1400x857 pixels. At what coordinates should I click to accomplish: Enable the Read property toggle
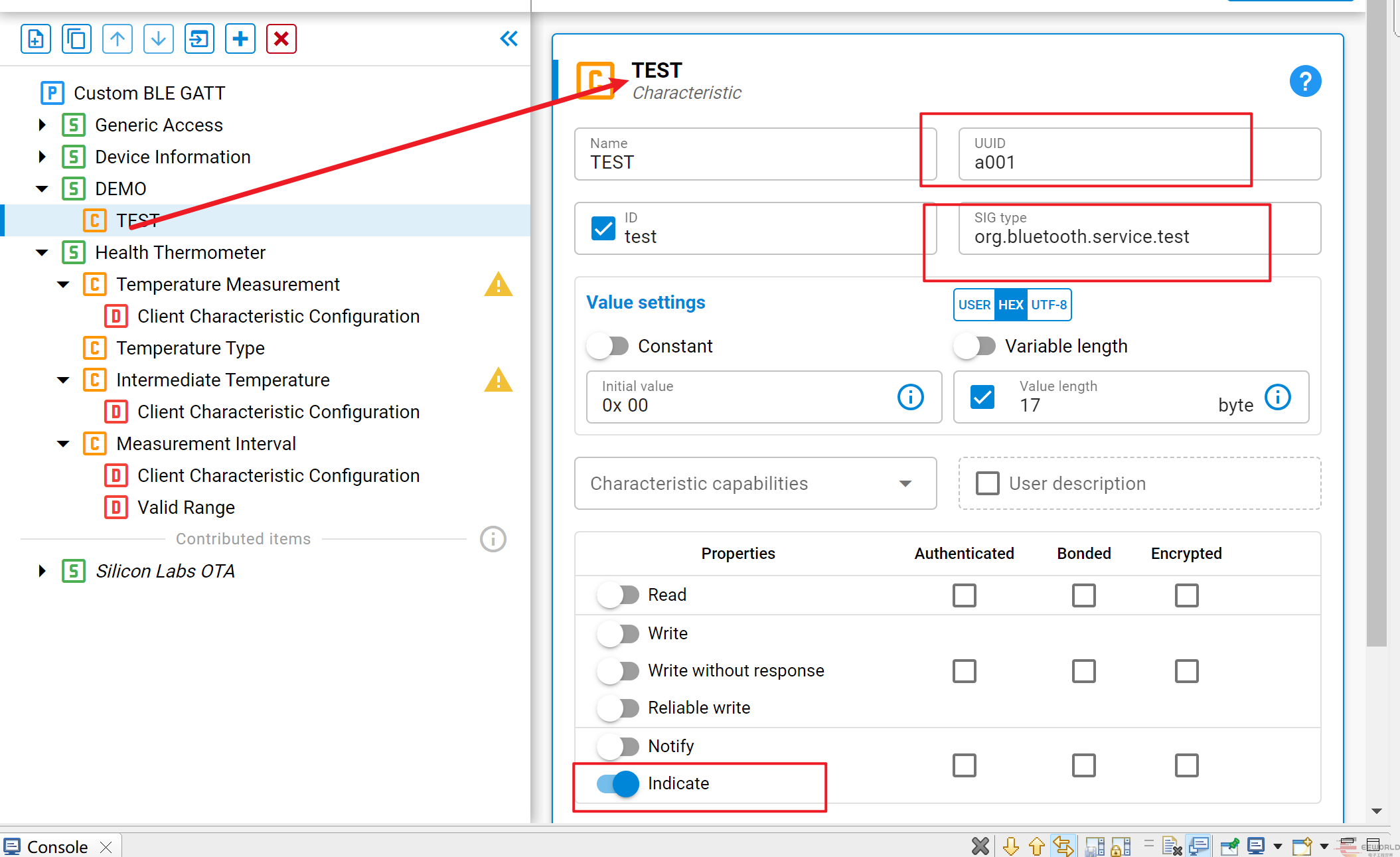coord(617,595)
